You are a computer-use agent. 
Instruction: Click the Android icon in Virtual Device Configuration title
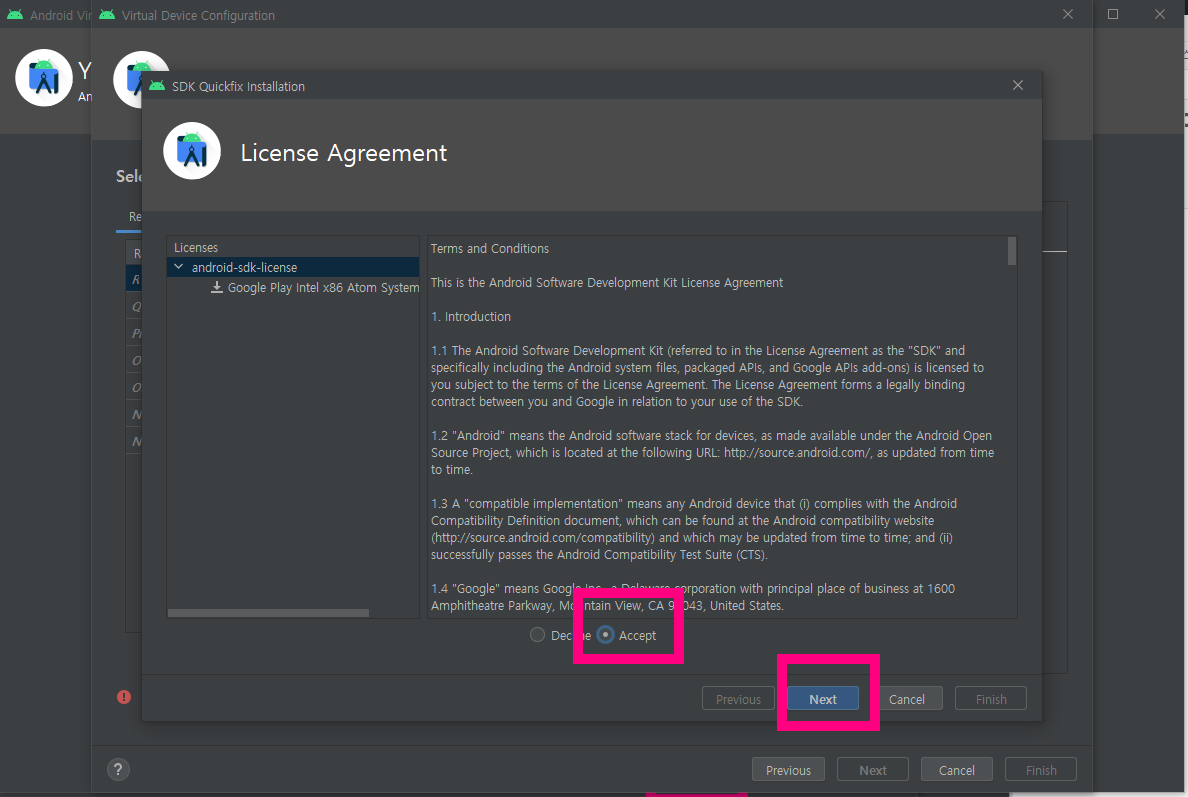coord(107,14)
